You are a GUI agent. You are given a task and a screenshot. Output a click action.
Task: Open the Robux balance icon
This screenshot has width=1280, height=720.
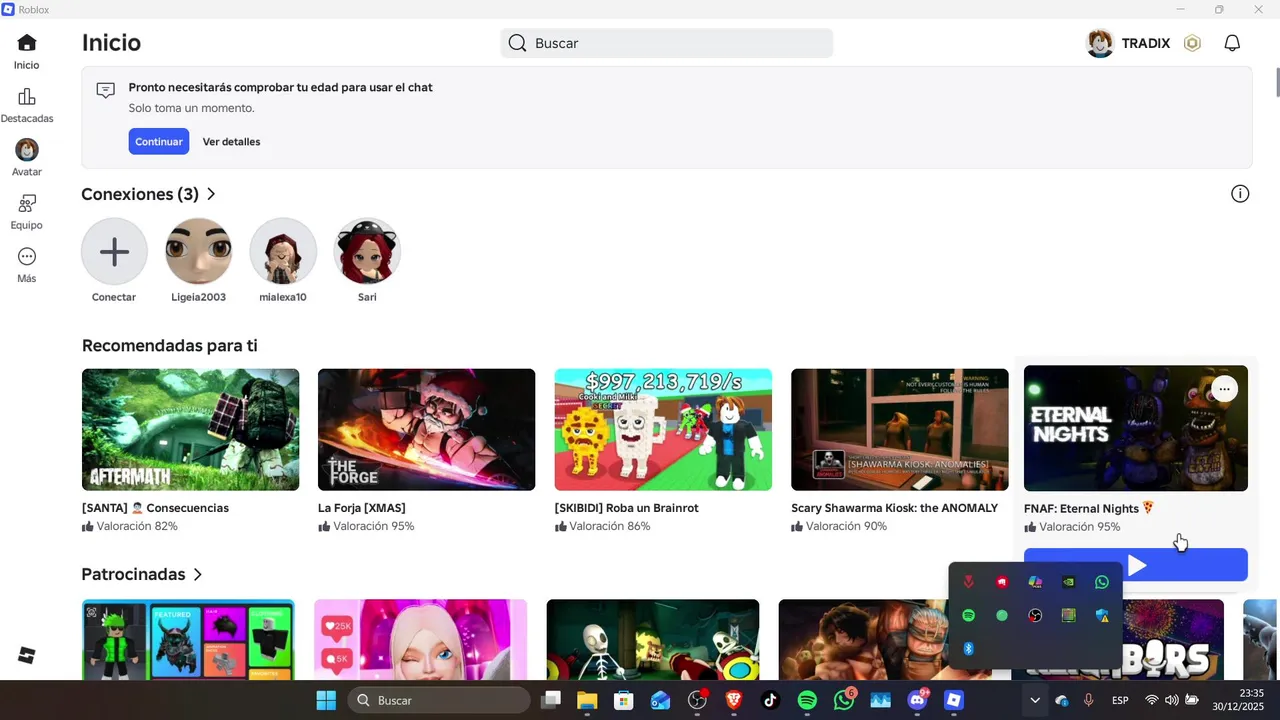(1192, 43)
